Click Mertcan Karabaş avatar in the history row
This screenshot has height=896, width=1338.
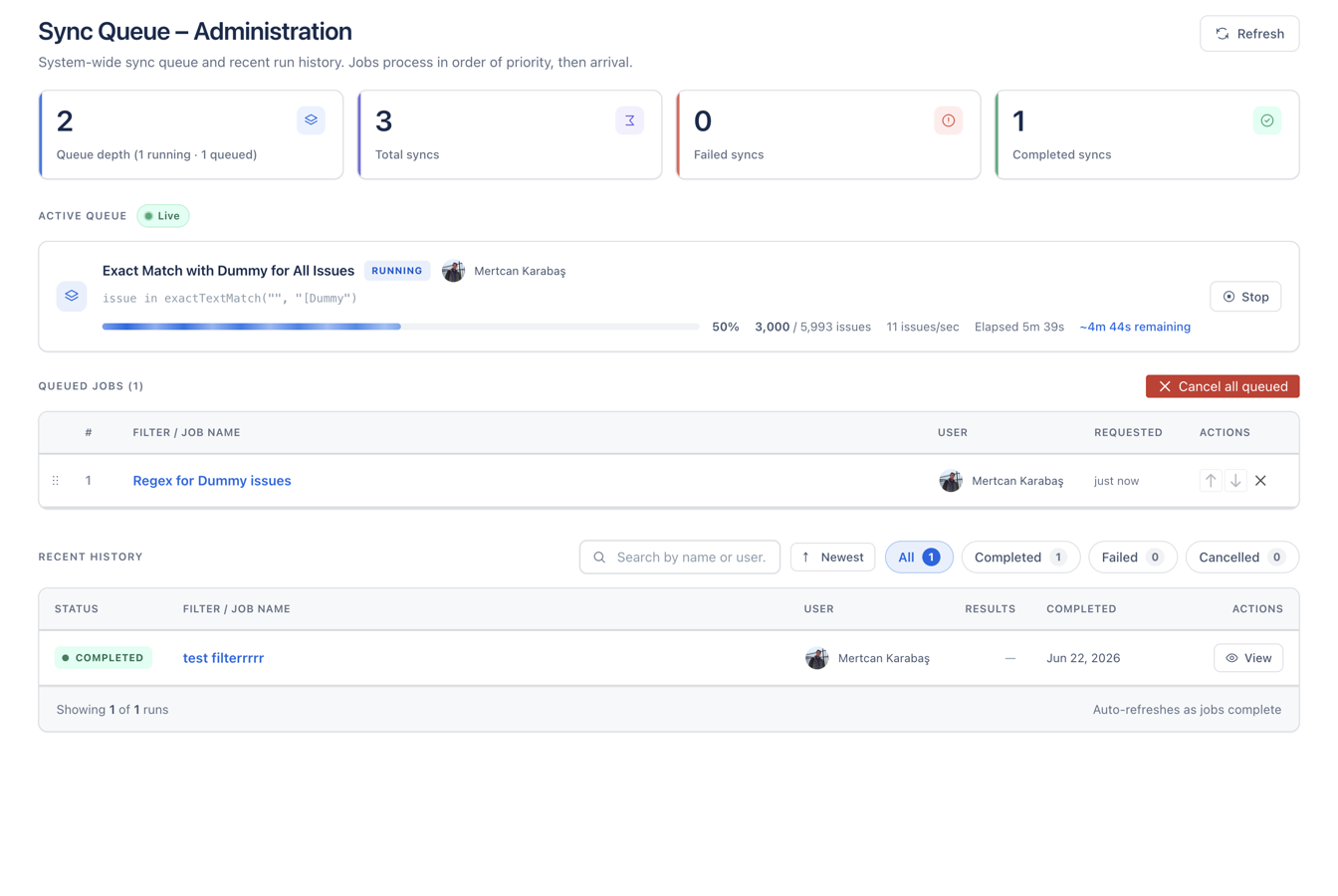(817, 658)
